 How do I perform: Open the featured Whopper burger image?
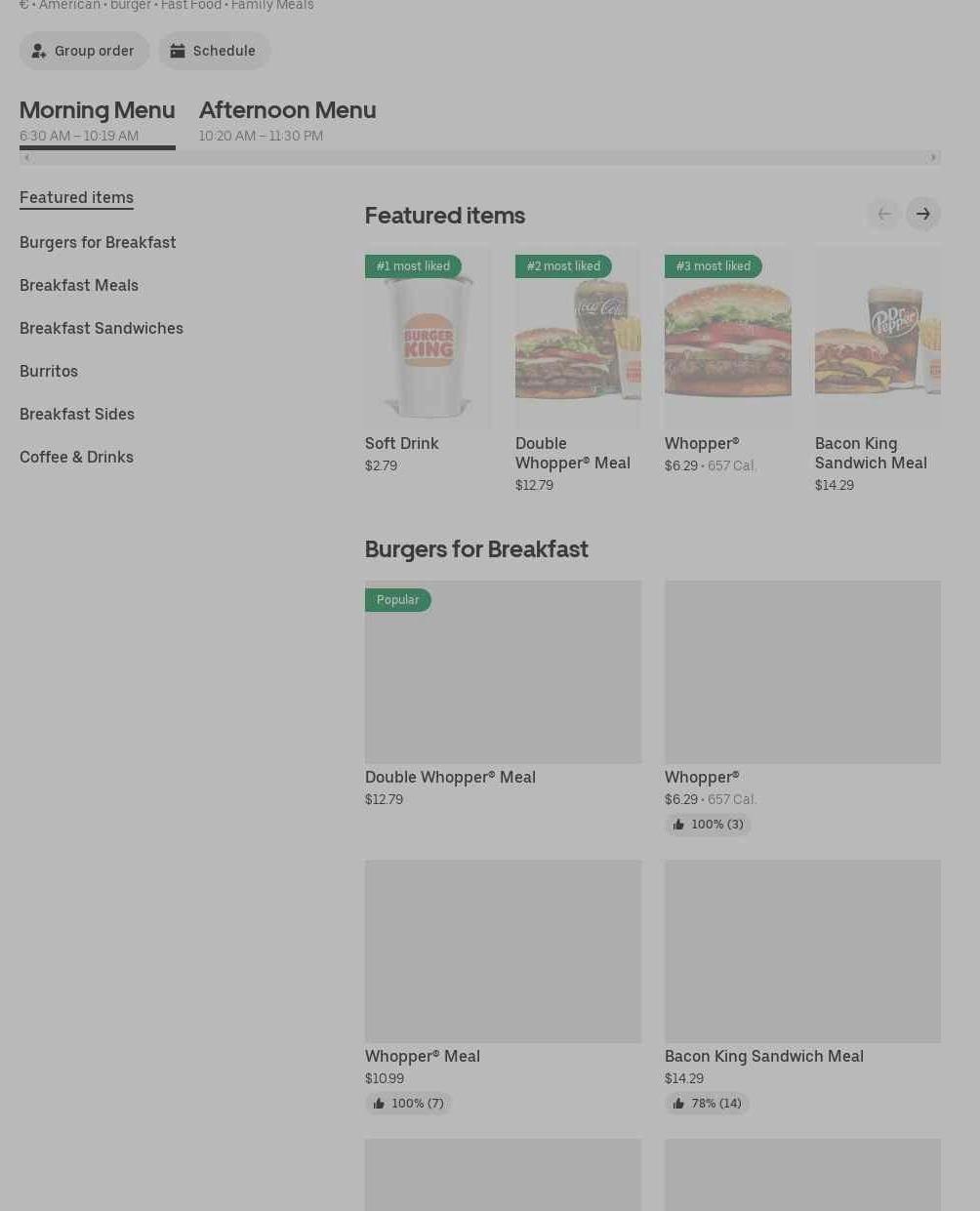[728, 336]
